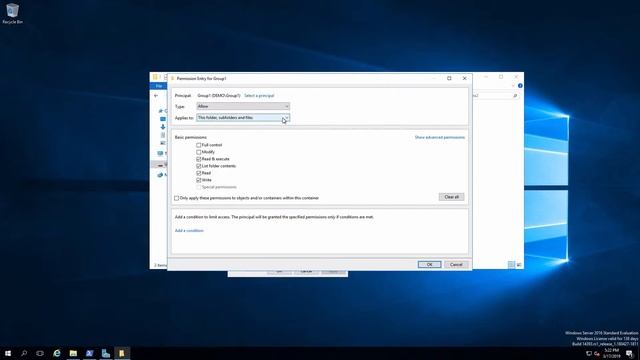640x360 pixels.
Task: Tick the Modify permission checkbox
Action: point(199,152)
